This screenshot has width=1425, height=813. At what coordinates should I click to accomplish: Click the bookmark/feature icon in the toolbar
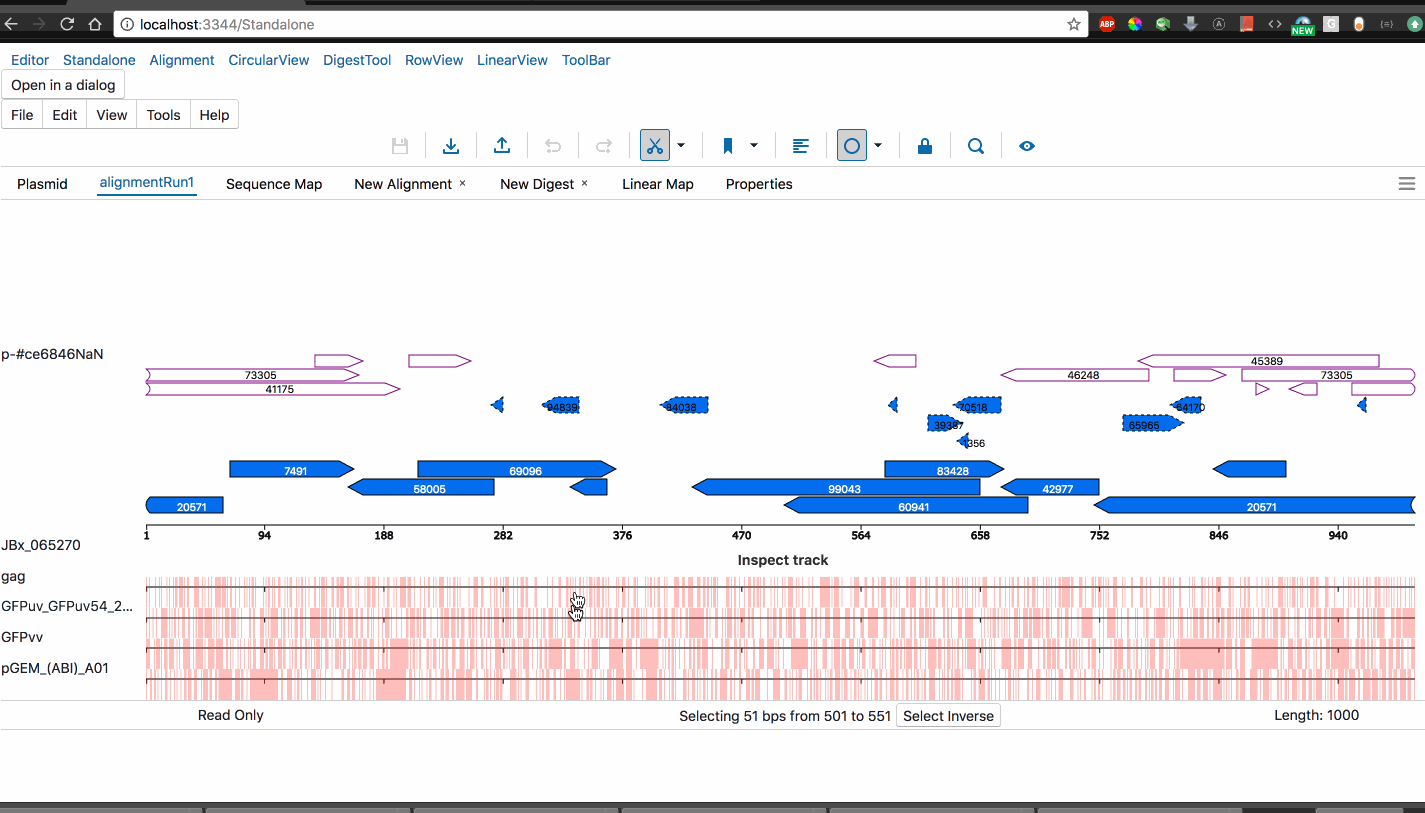point(728,145)
